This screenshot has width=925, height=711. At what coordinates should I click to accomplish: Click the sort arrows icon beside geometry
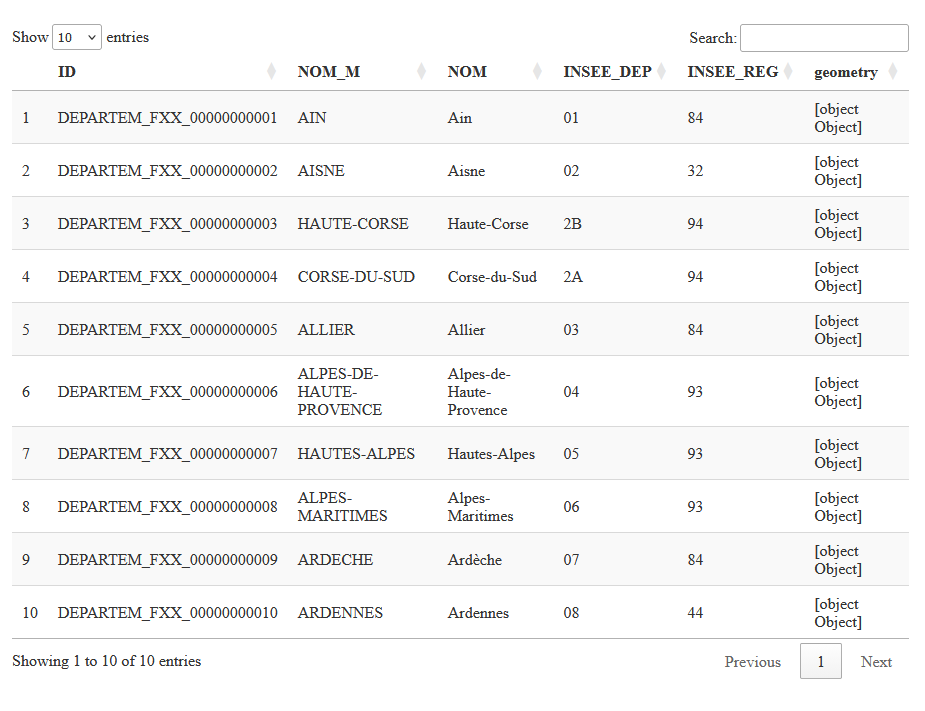coord(893,72)
